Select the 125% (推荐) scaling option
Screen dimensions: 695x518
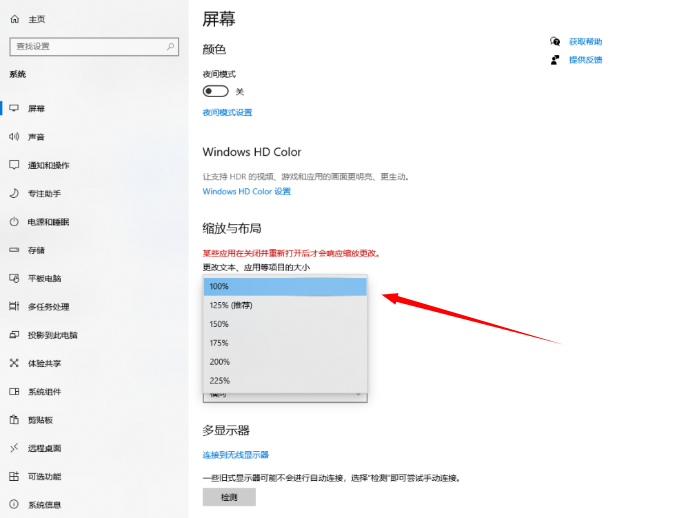(285, 305)
